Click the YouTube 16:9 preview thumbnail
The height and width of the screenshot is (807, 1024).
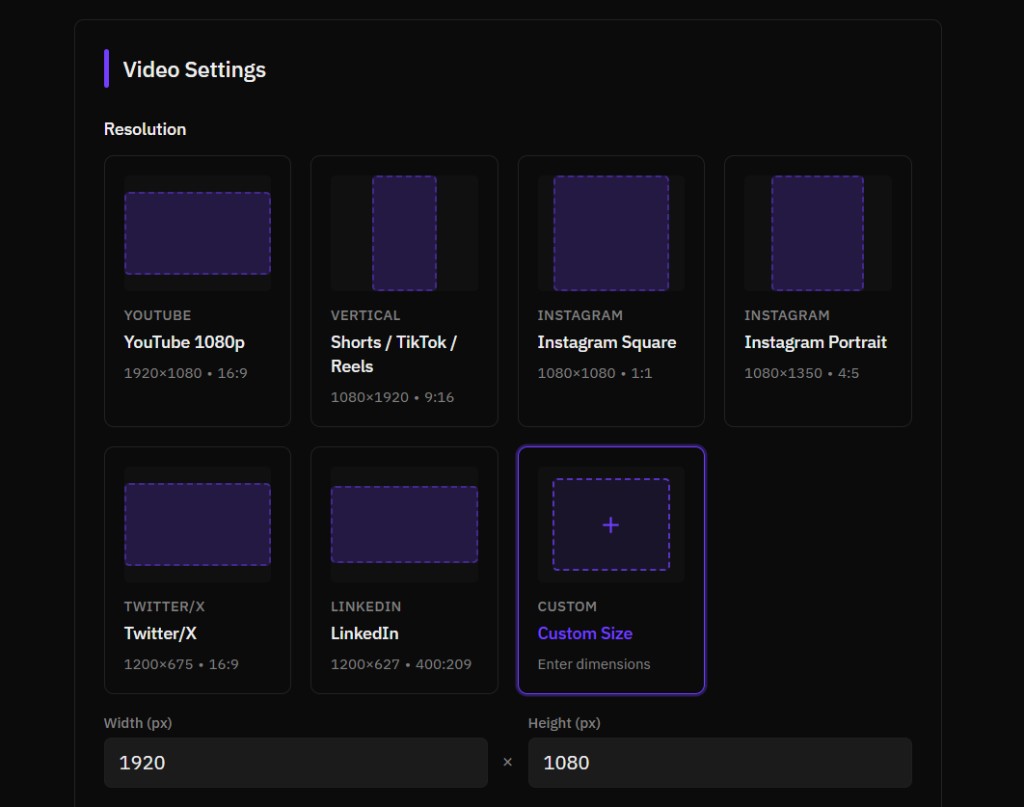[x=197, y=233]
